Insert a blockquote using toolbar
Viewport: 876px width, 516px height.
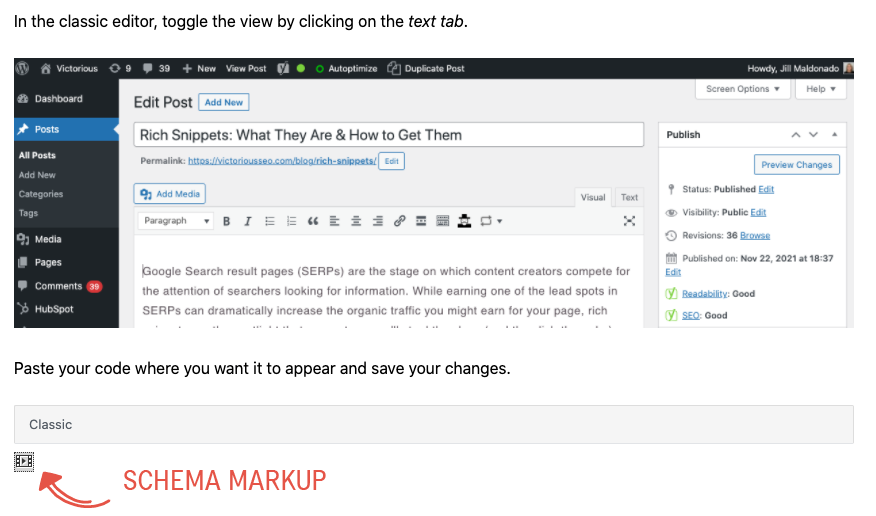pyautogui.click(x=313, y=221)
